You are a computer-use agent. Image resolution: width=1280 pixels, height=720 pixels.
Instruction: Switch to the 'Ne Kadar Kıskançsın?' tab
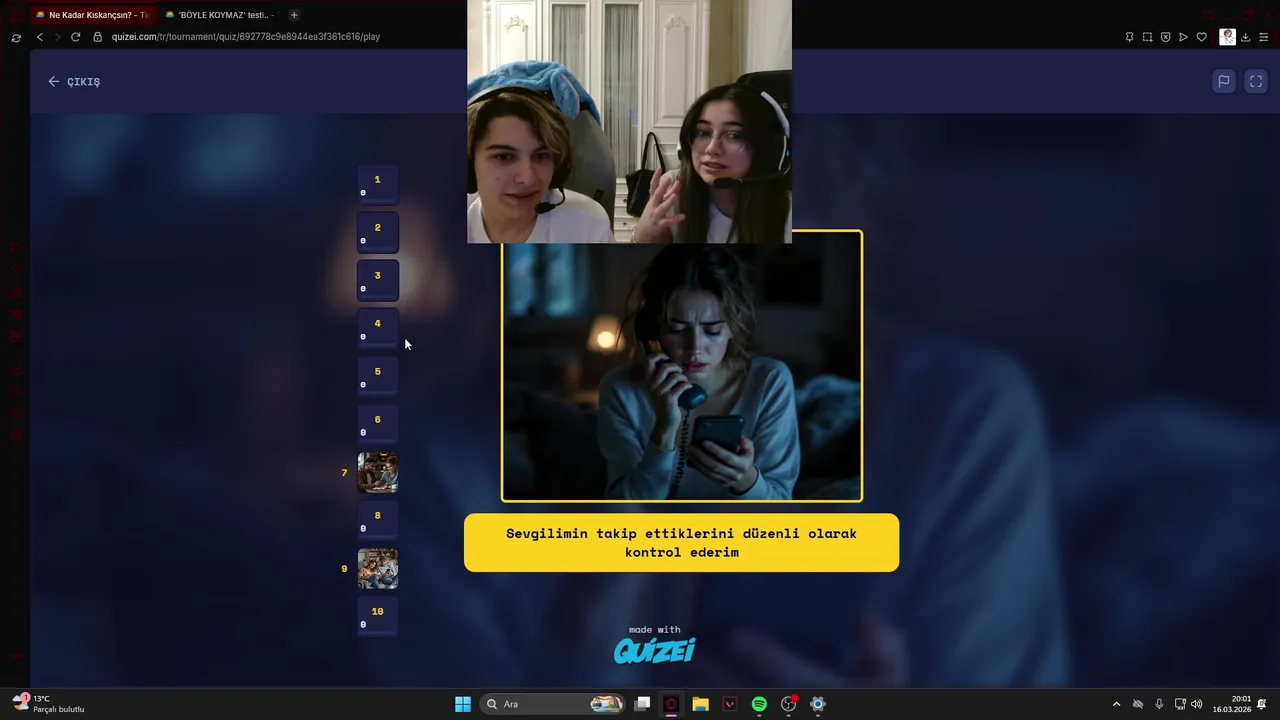click(92, 15)
